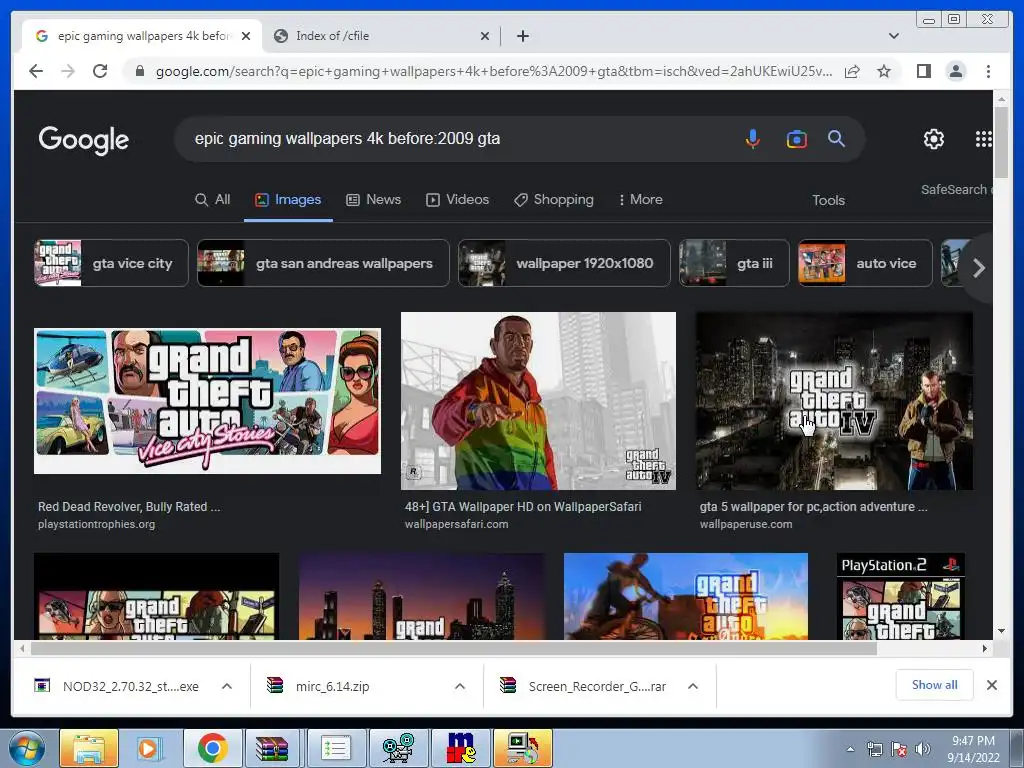Screen dimensions: 1024x768
Task: Click the horizontal scrollbar thumb
Action: pyautogui.click(x=453, y=648)
